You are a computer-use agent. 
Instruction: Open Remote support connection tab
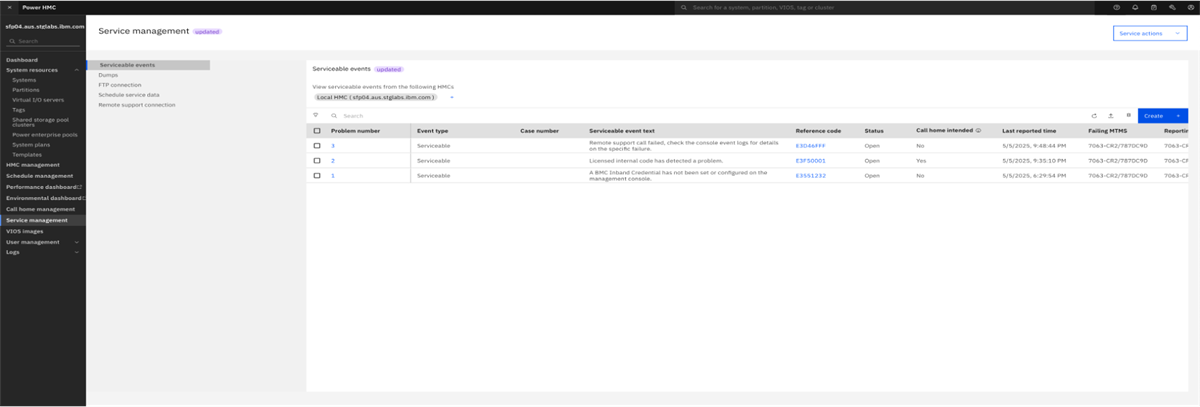(136, 104)
